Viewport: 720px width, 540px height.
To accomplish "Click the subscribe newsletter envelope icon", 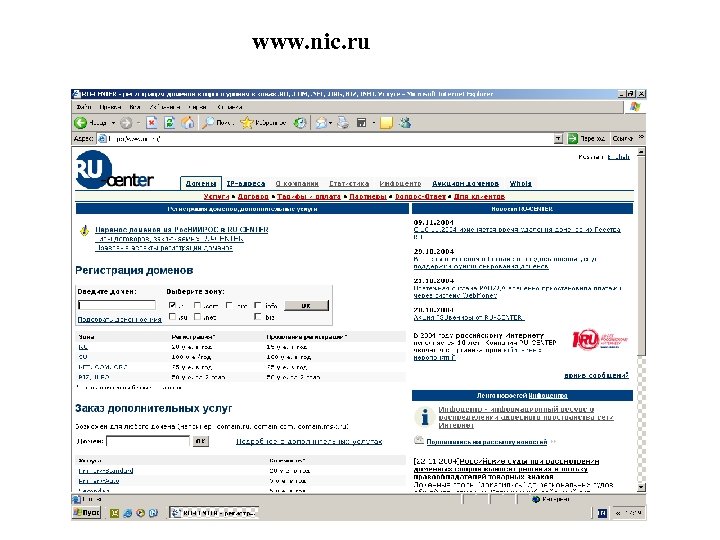I will point(418,440).
